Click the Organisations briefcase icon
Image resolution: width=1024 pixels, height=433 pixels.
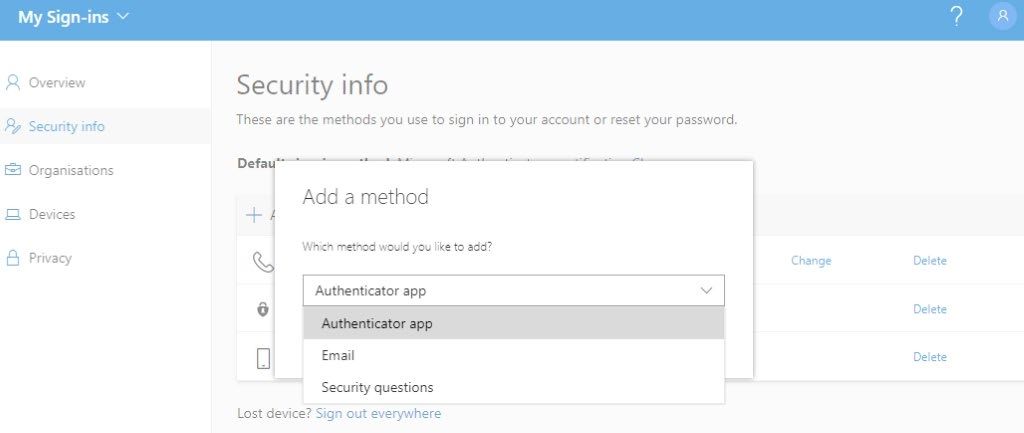pos(13,171)
